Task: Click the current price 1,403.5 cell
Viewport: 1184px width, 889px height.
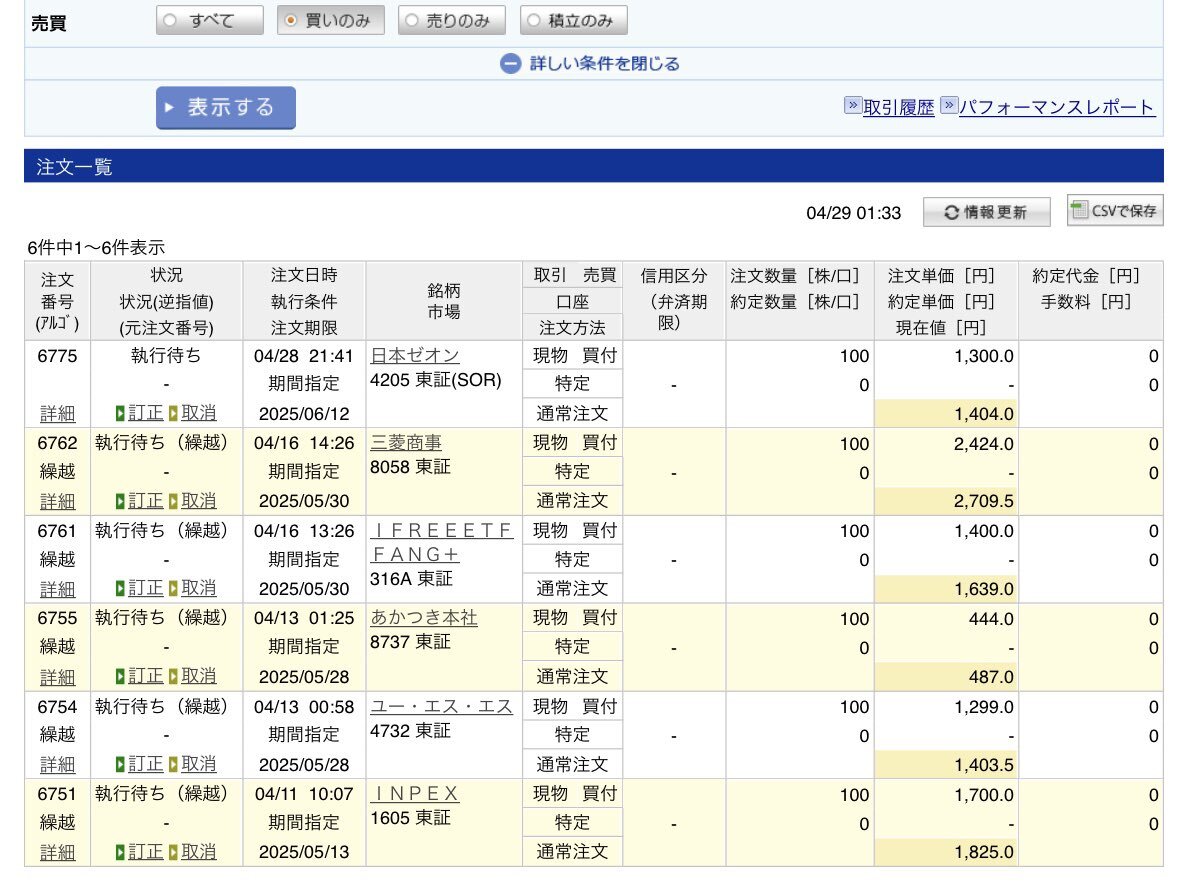Action: [946, 764]
